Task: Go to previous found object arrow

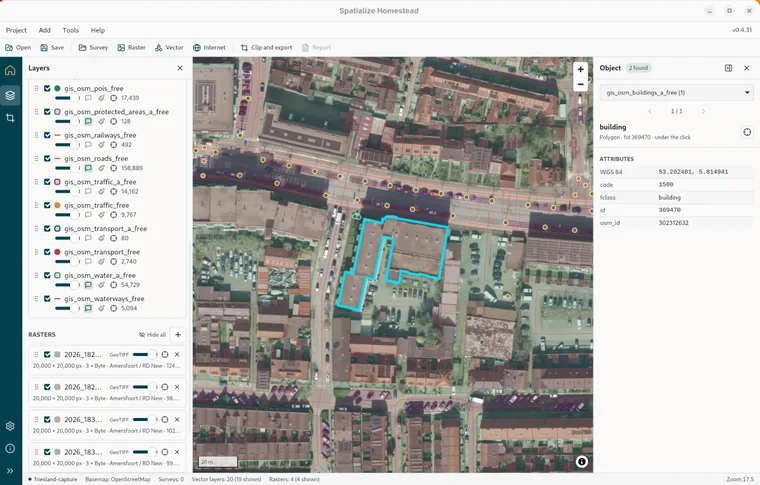Action: 650,111
